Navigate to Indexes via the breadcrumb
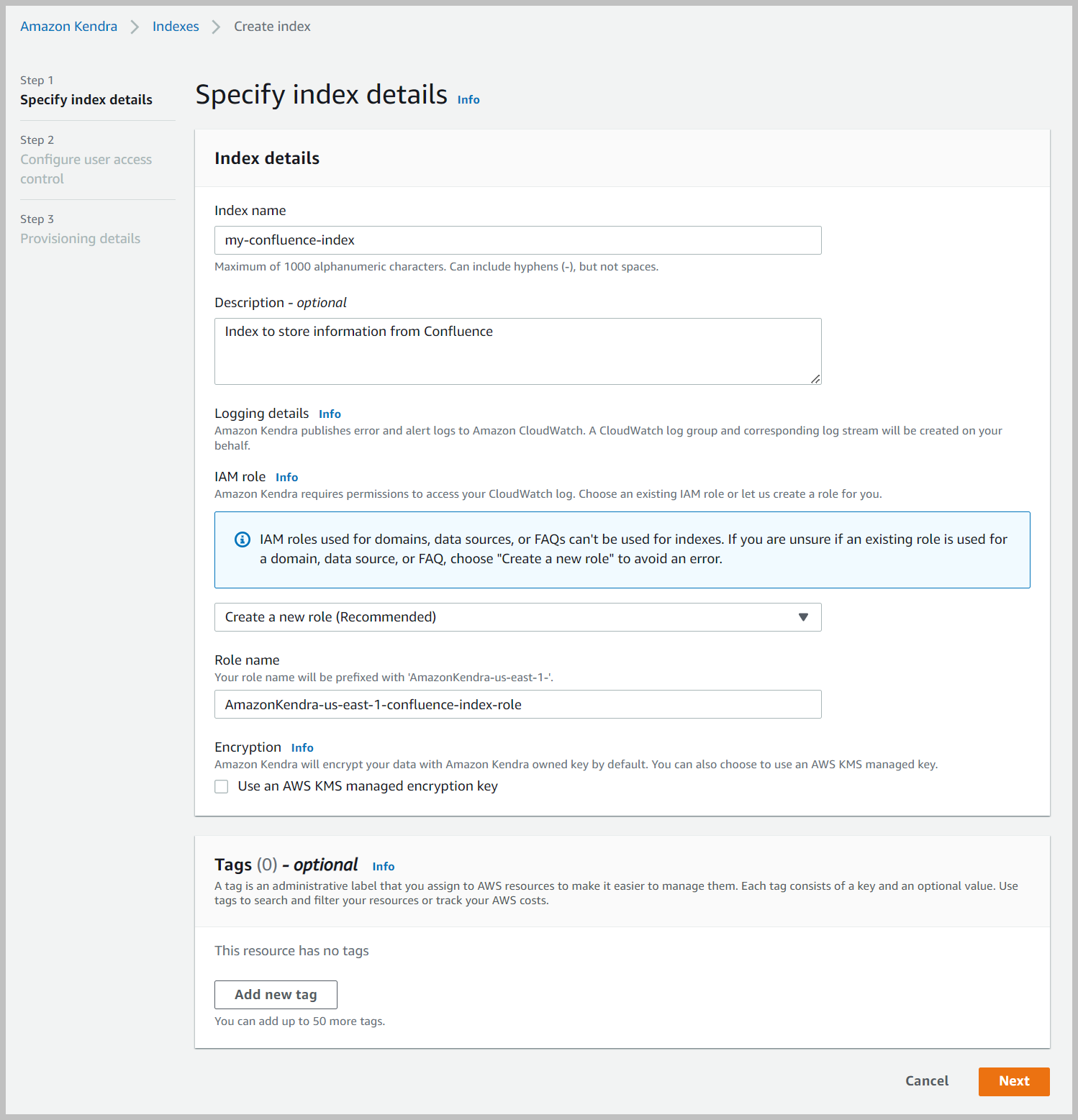Image resolution: width=1078 pixels, height=1120 pixels. (176, 26)
